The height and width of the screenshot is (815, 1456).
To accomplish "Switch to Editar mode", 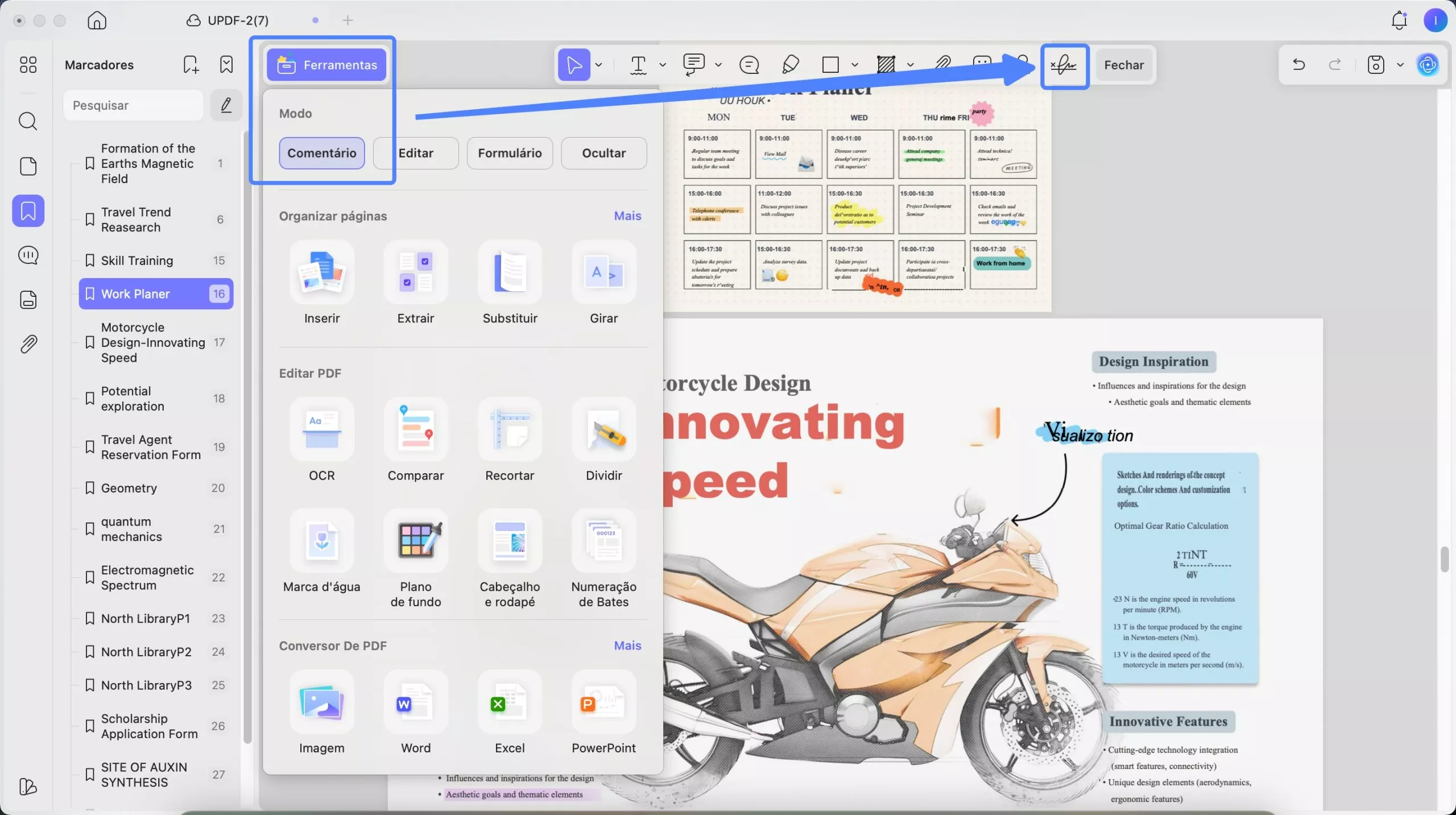I will 416,153.
